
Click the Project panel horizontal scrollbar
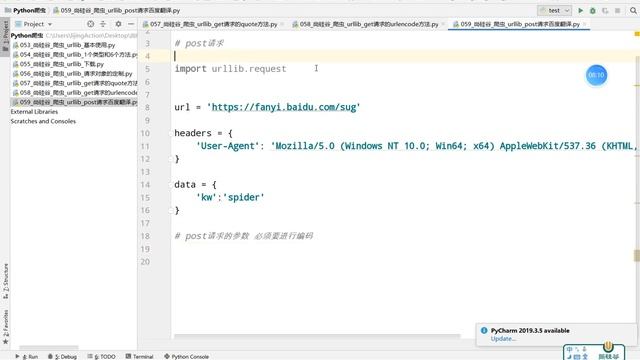click(49, 348)
